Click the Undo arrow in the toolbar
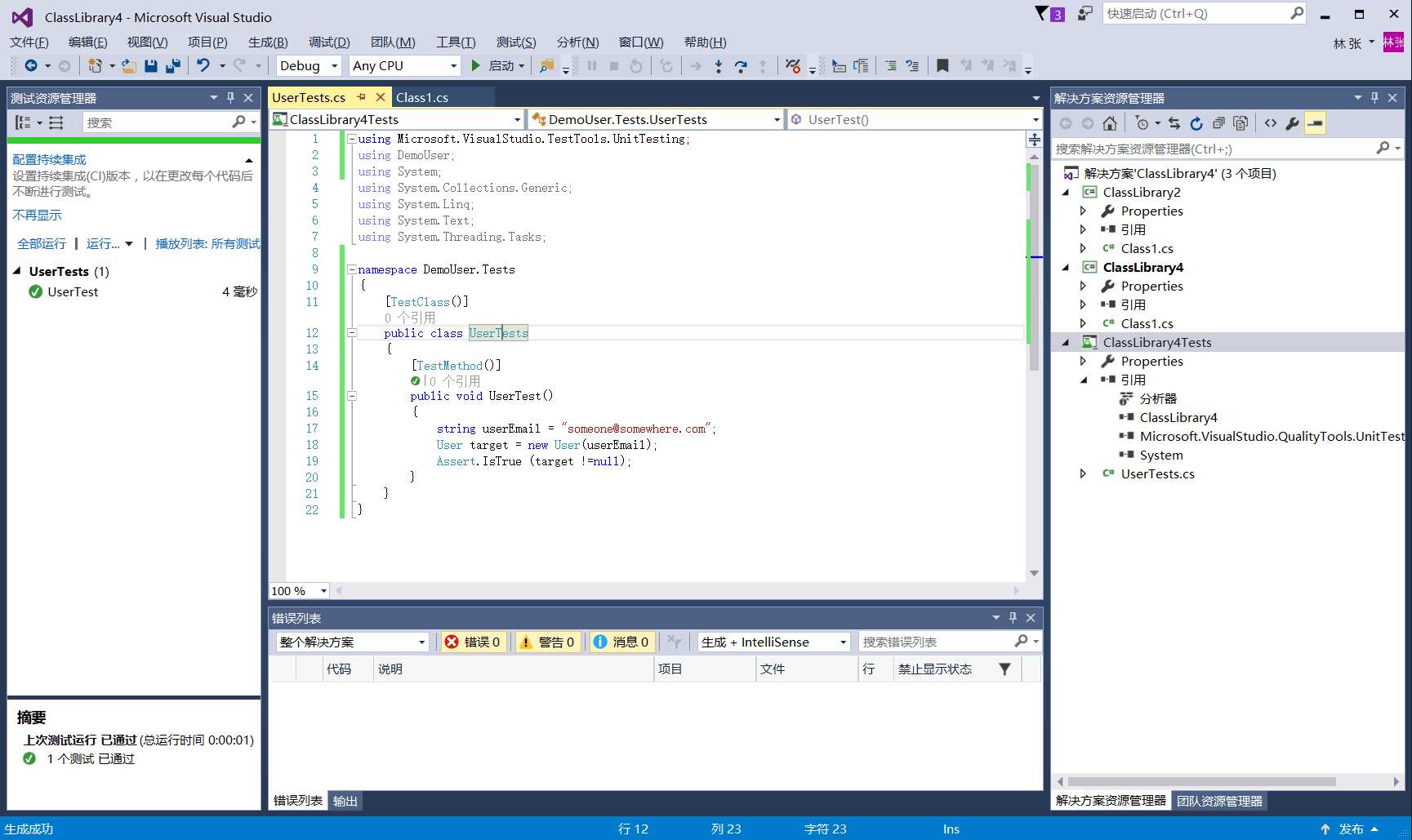1412x840 pixels. pyautogui.click(x=203, y=66)
